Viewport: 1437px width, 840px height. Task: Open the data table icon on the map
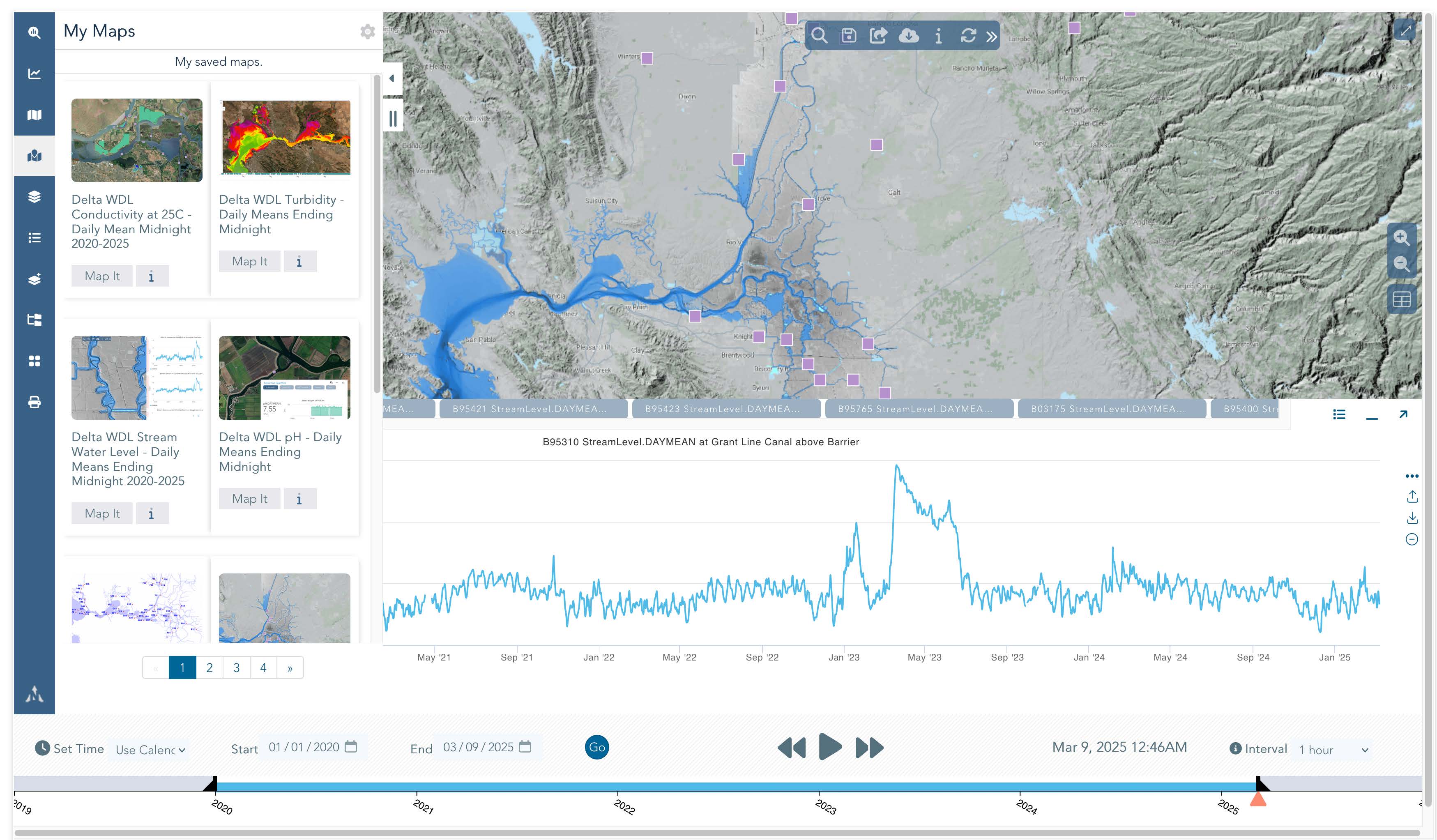1401,299
